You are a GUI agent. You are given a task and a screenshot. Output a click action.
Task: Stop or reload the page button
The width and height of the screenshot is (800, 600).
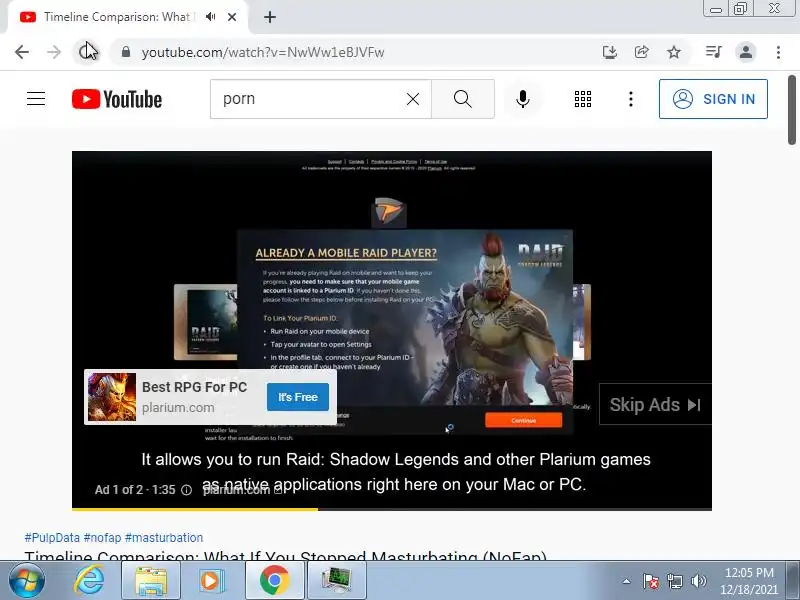[x=86, y=52]
